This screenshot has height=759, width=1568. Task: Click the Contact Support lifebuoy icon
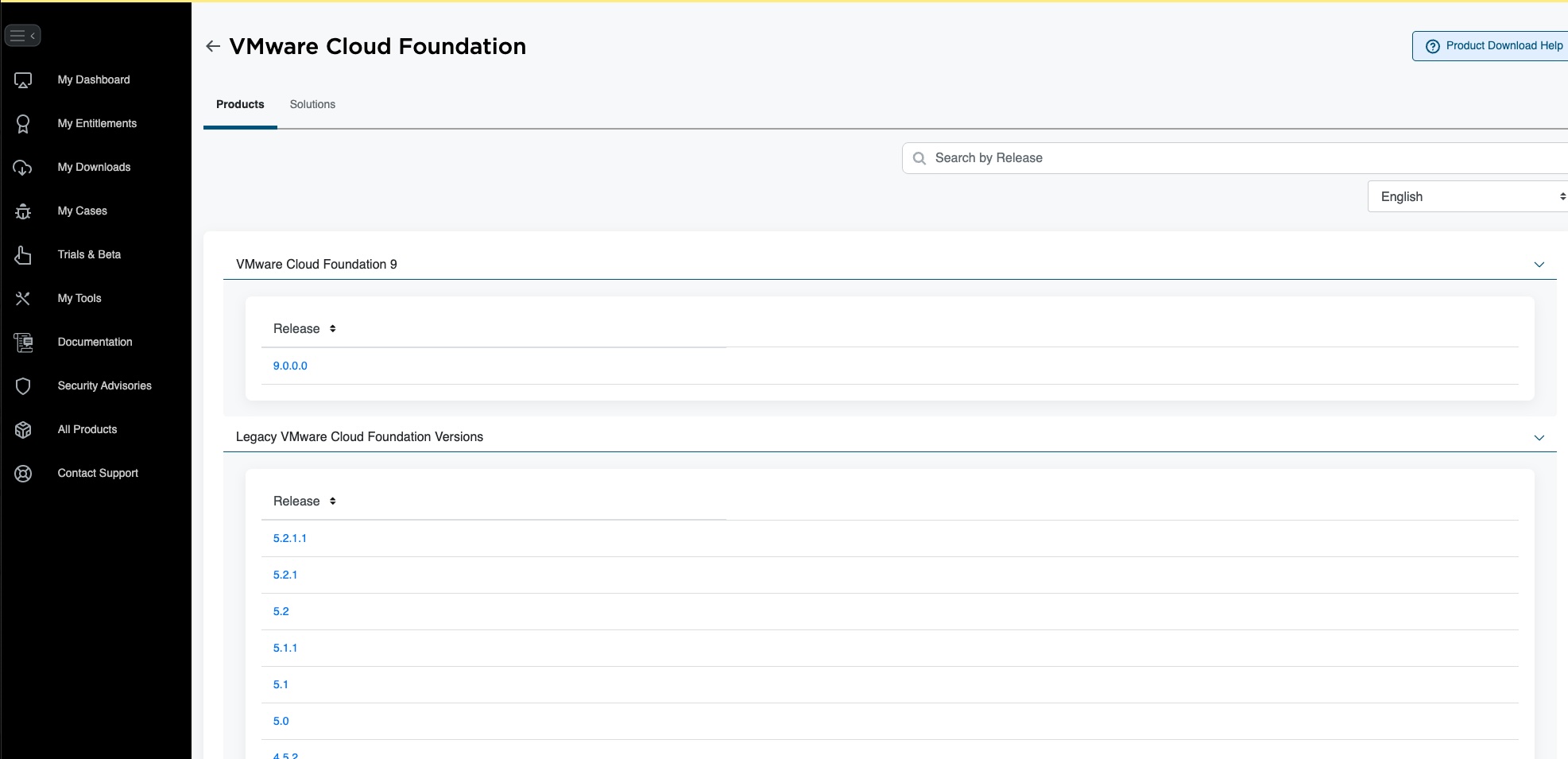[x=23, y=474]
